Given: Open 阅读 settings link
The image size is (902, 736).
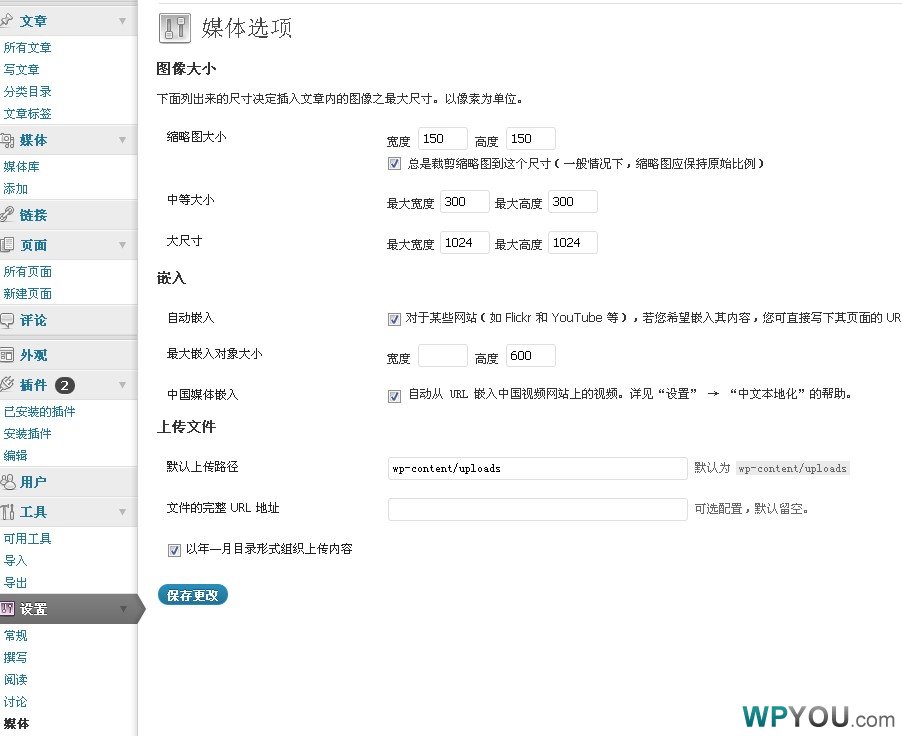Looking at the screenshot, I should 16,680.
